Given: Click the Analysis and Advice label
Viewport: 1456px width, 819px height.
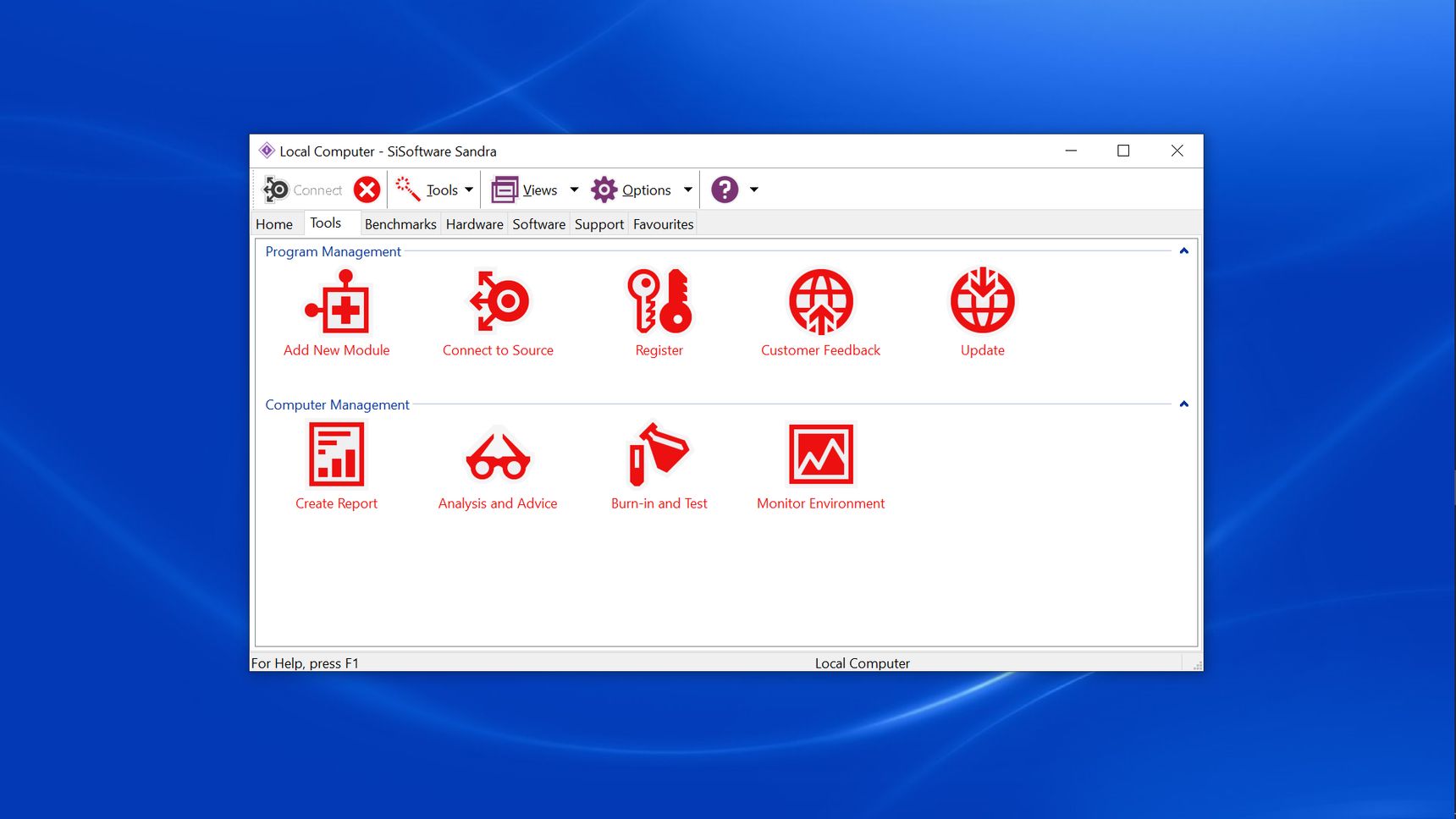Looking at the screenshot, I should click(499, 503).
